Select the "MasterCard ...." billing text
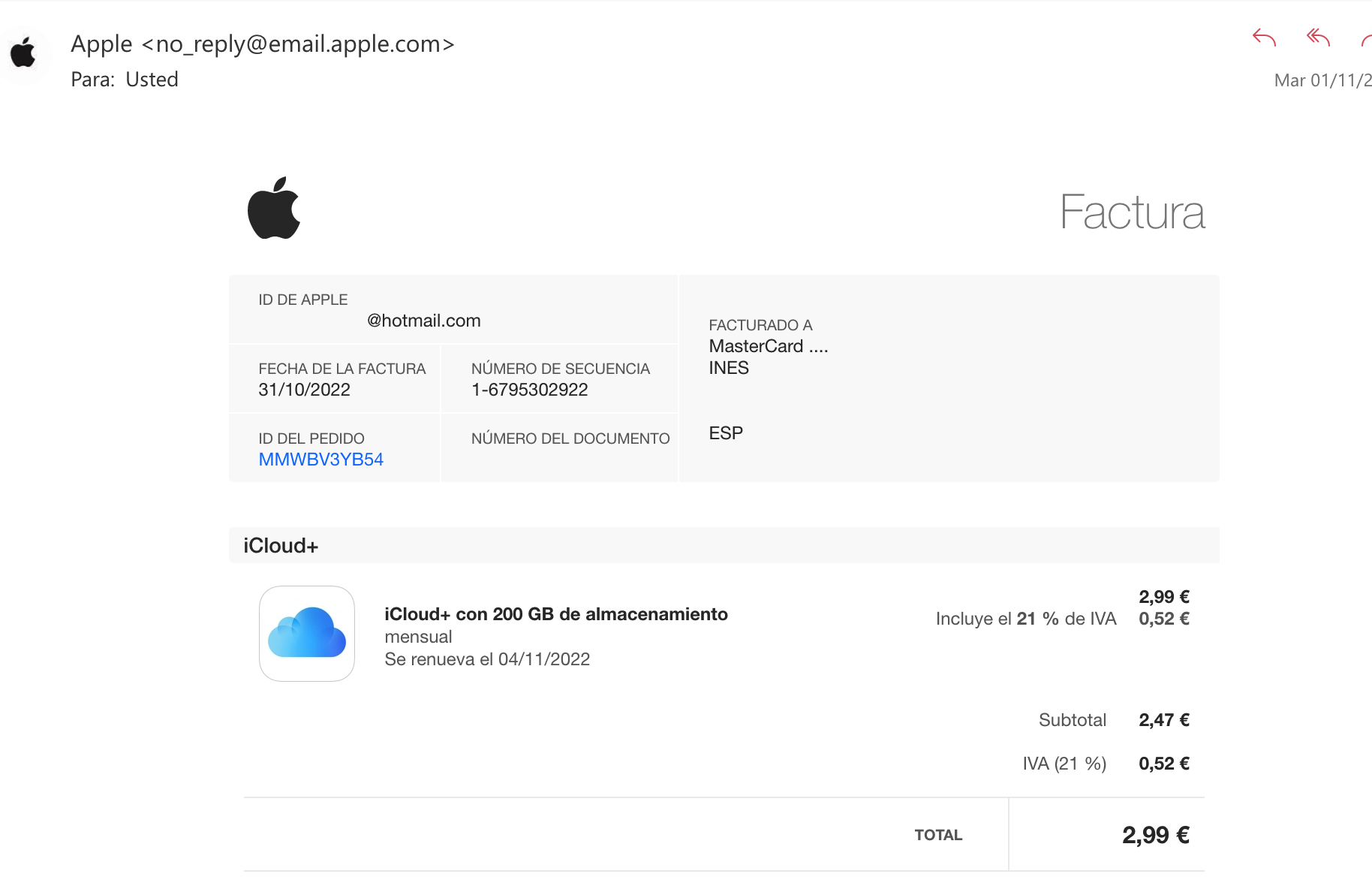Screen dimensions: 1372x895 tap(768, 346)
